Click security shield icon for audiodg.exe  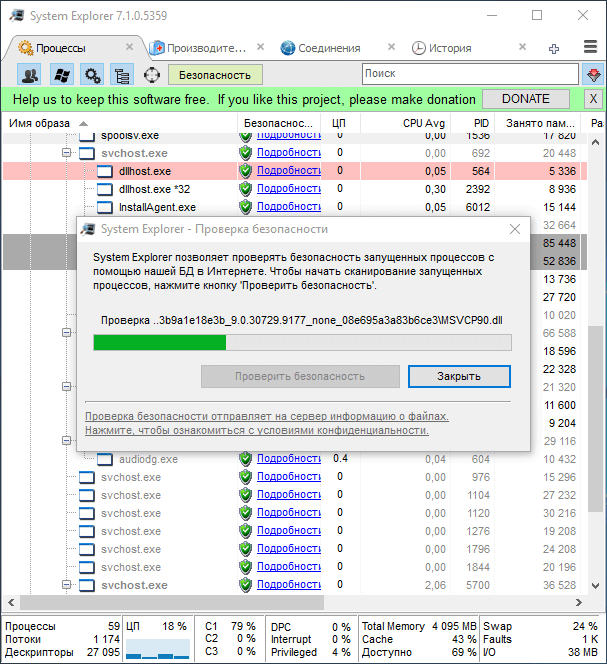245,459
